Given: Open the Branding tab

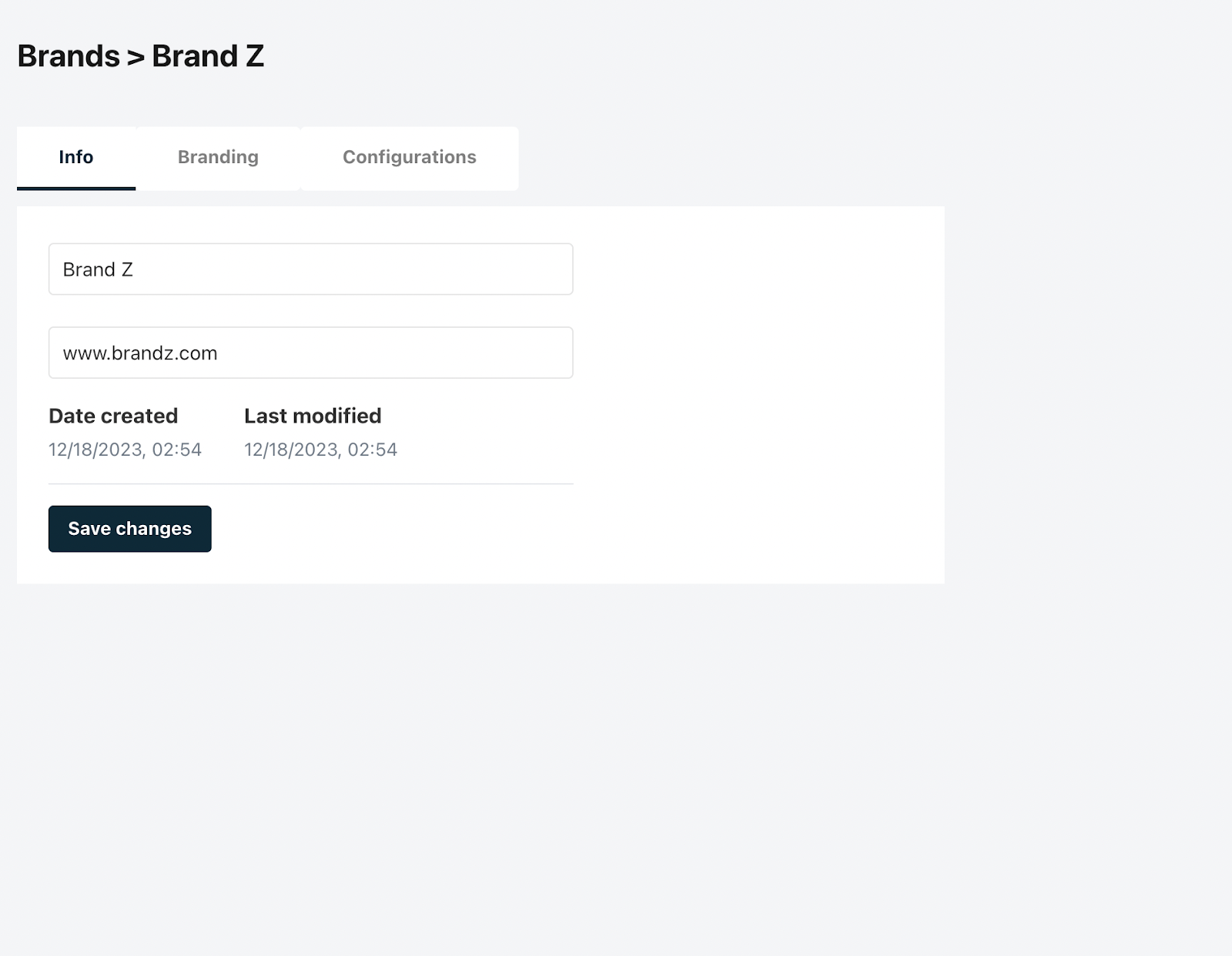Looking at the screenshot, I should point(218,157).
